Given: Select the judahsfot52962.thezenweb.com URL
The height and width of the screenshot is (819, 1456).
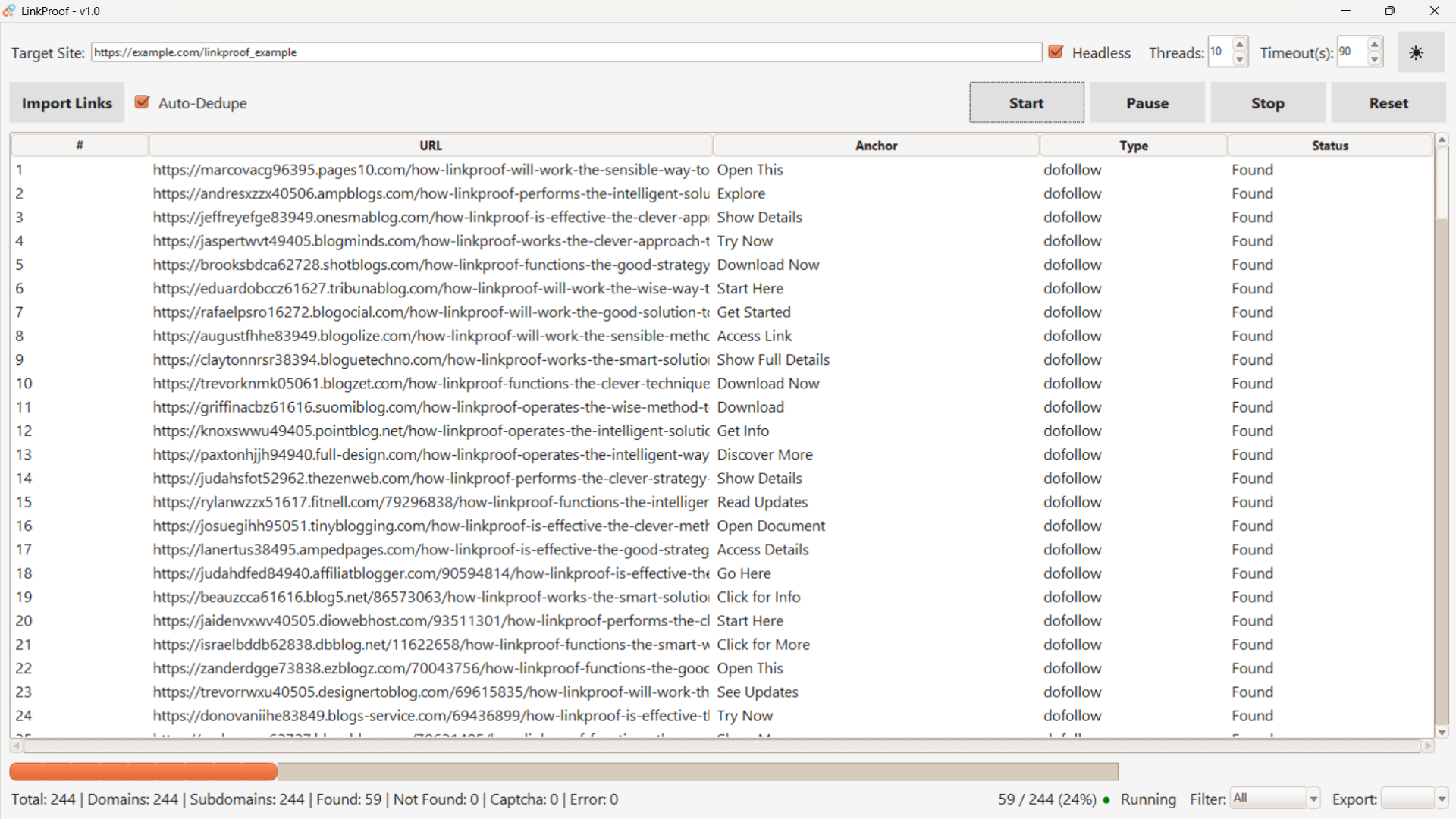Looking at the screenshot, I should [x=431, y=479].
